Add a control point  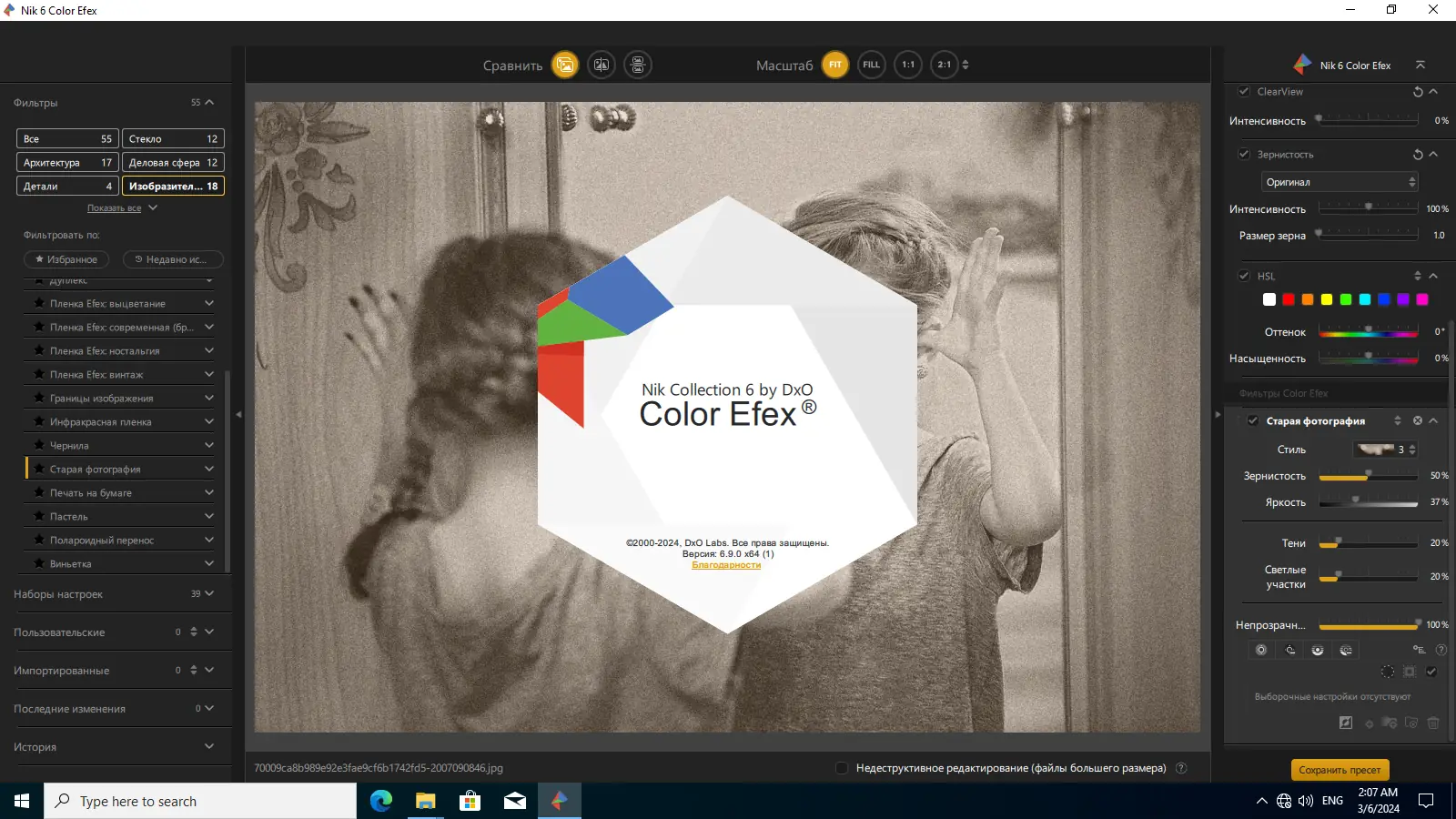[1261, 650]
